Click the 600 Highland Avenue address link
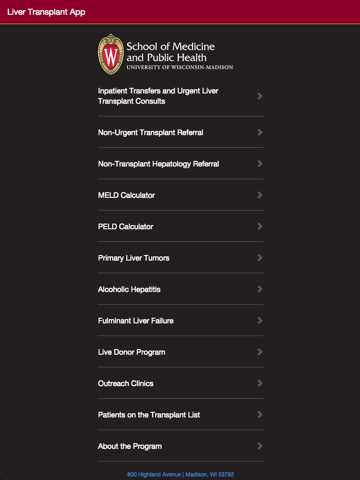This screenshot has height=480, width=360. (180, 474)
